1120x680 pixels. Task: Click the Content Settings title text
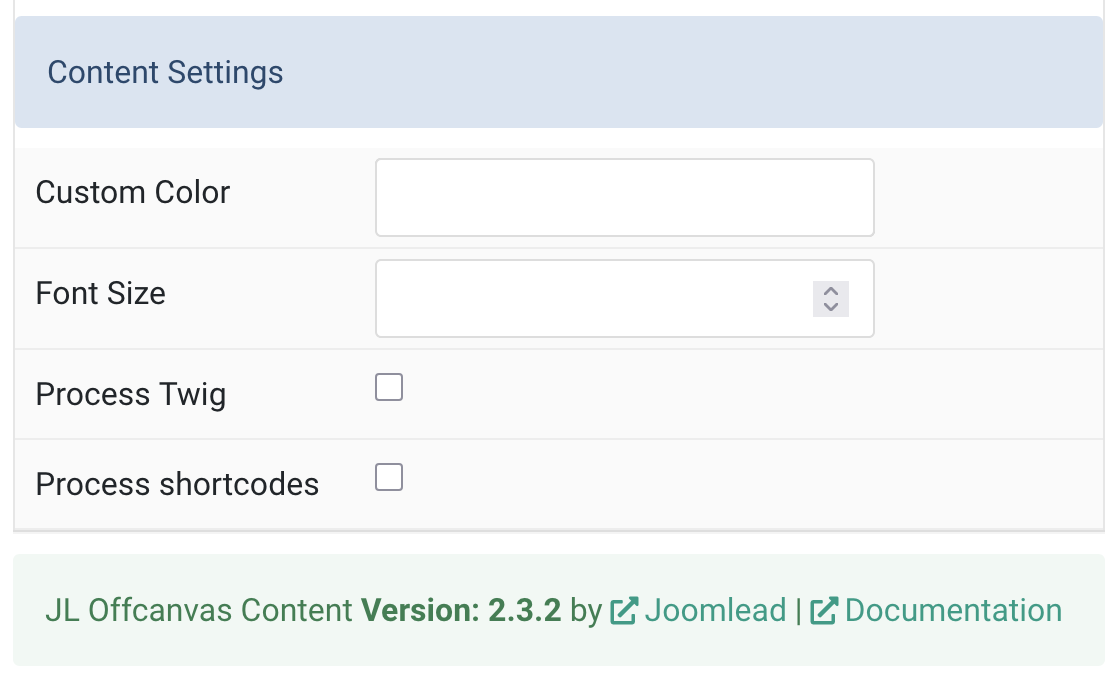[165, 72]
